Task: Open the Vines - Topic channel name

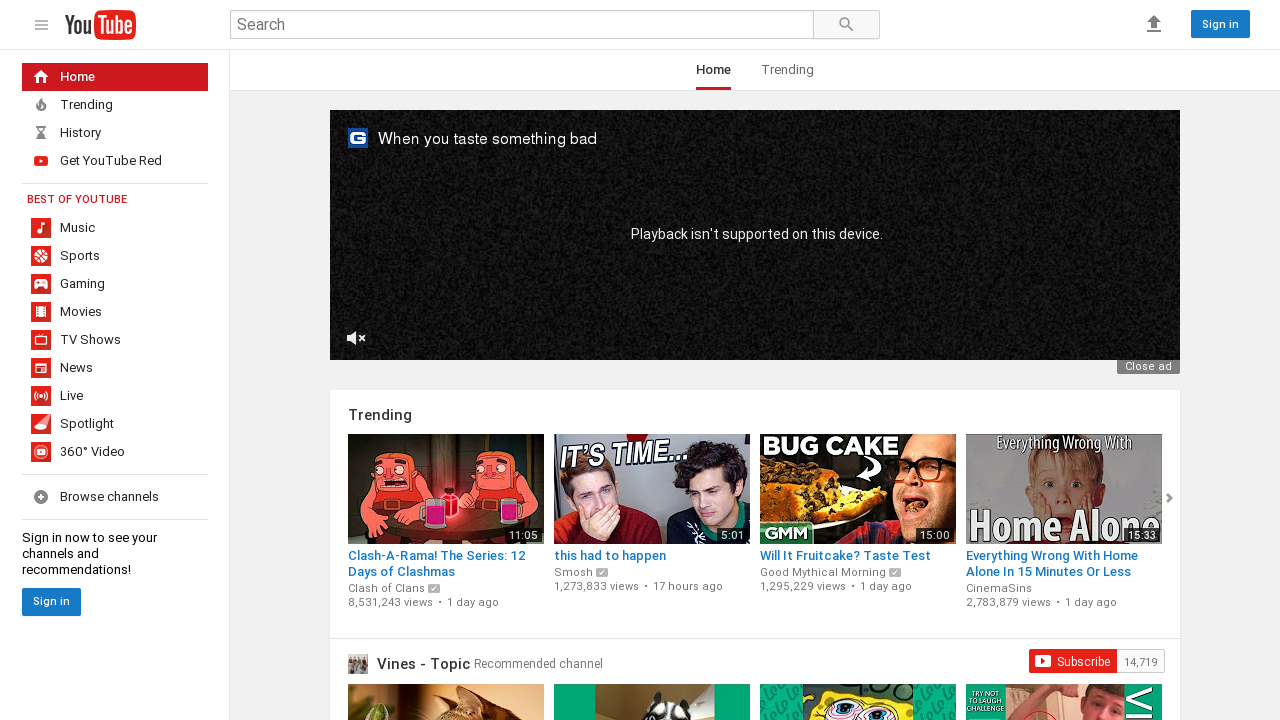Action: tap(423, 664)
